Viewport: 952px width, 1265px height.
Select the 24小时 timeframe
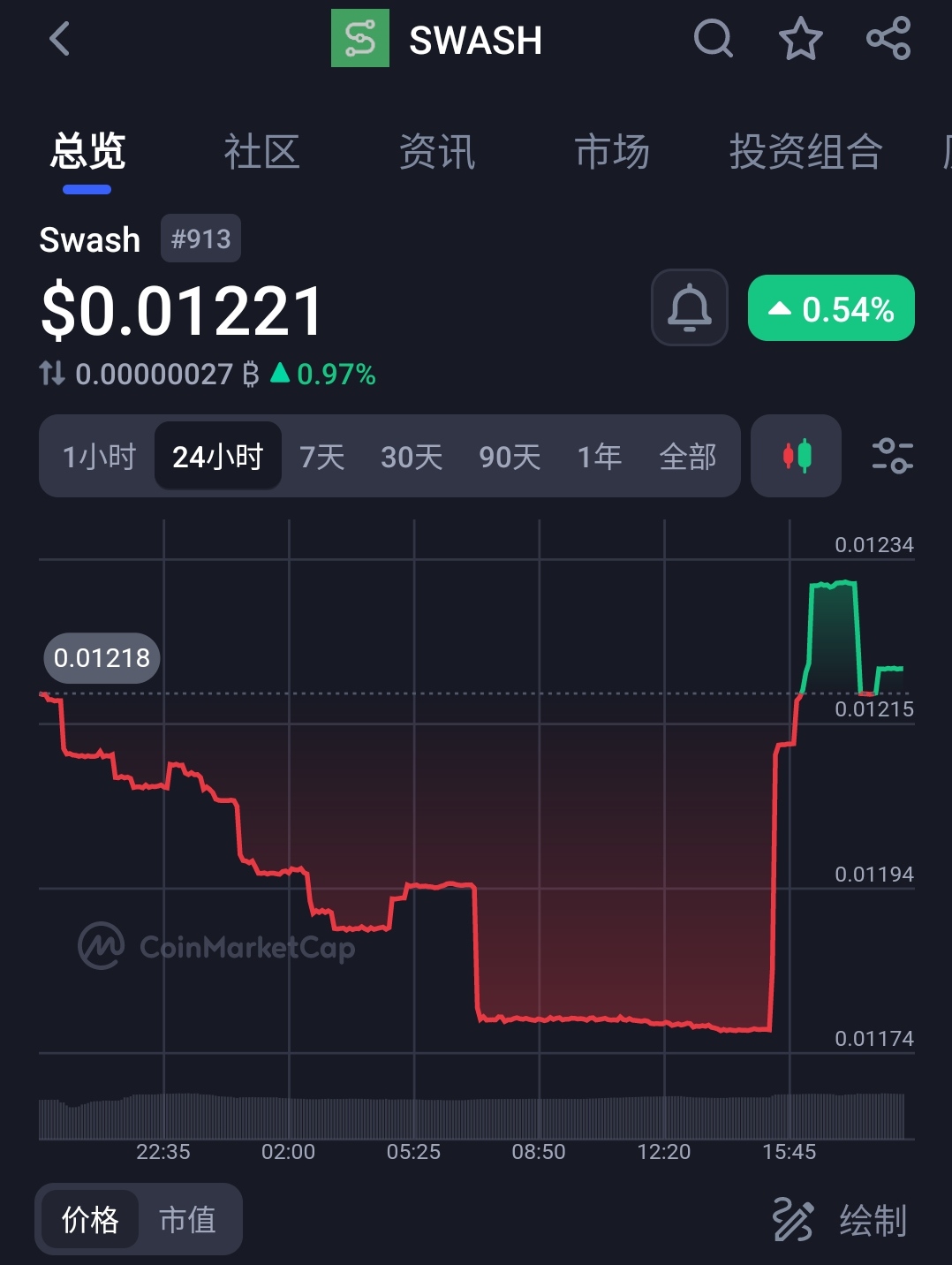218,457
